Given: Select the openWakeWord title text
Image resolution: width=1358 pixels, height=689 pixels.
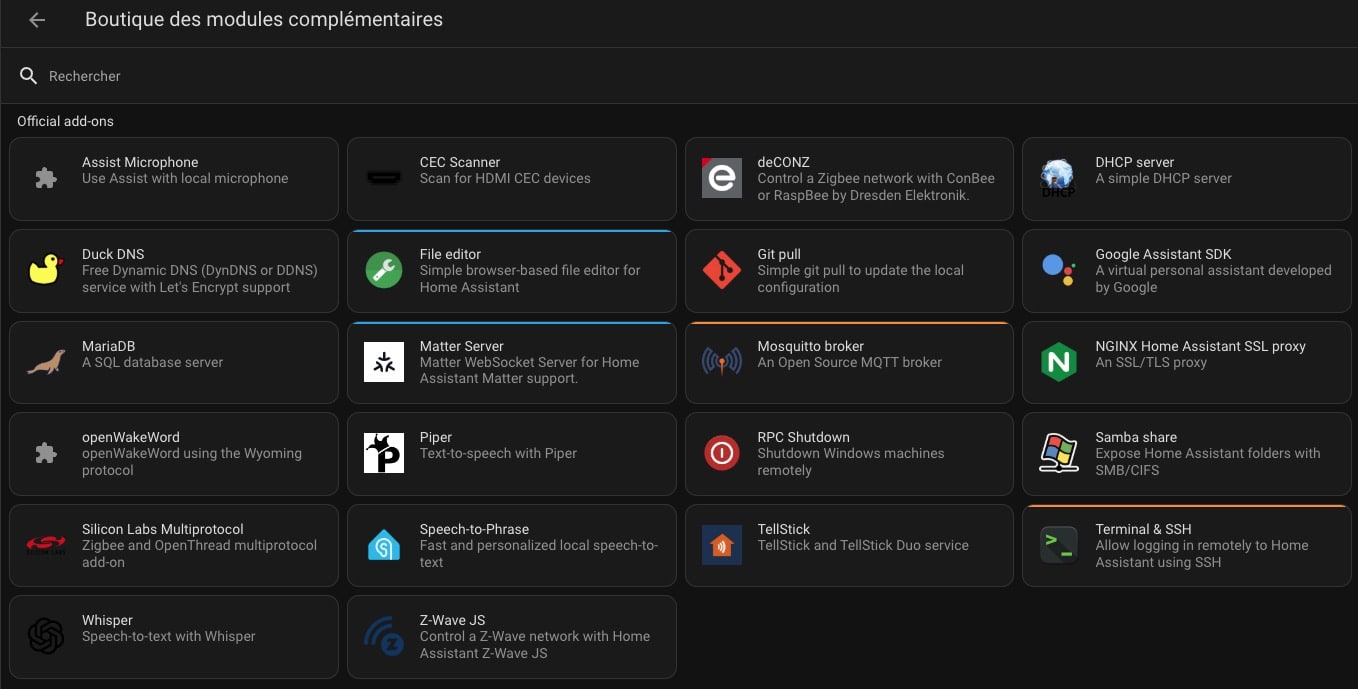Looking at the screenshot, I should pyautogui.click(x=131, y=437).
